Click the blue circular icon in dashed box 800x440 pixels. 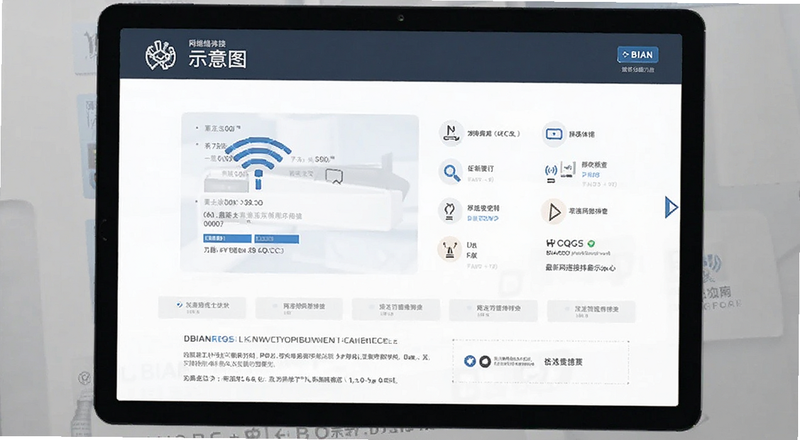(470, 361)
